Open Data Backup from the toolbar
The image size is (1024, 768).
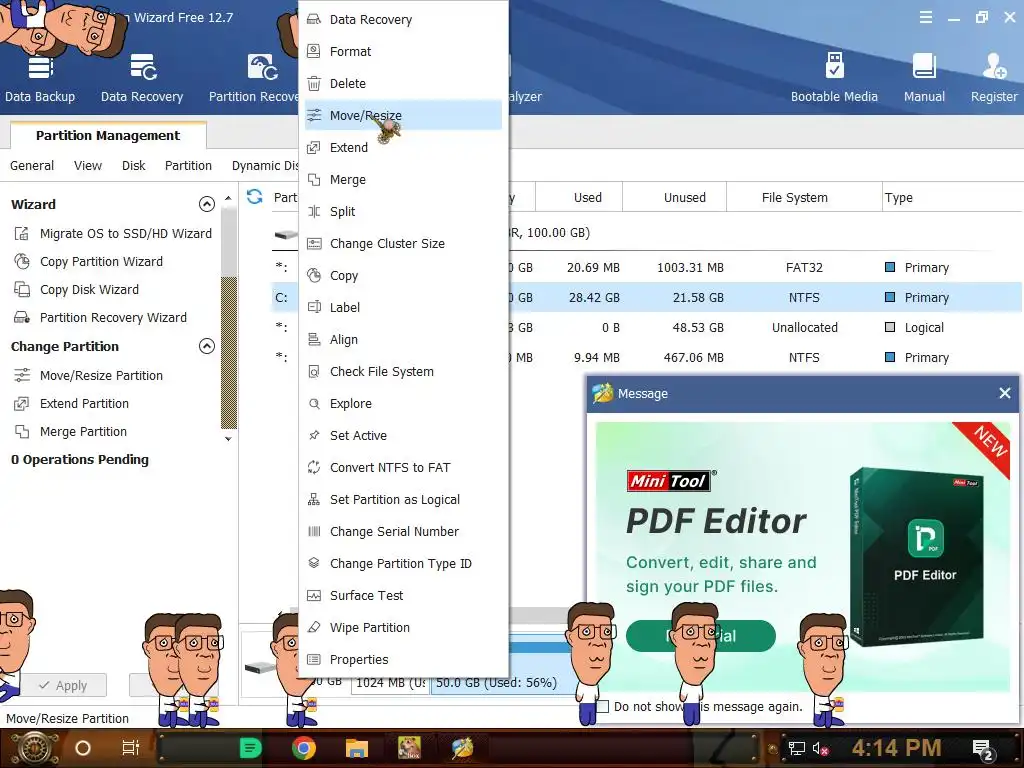coord(40,78)
